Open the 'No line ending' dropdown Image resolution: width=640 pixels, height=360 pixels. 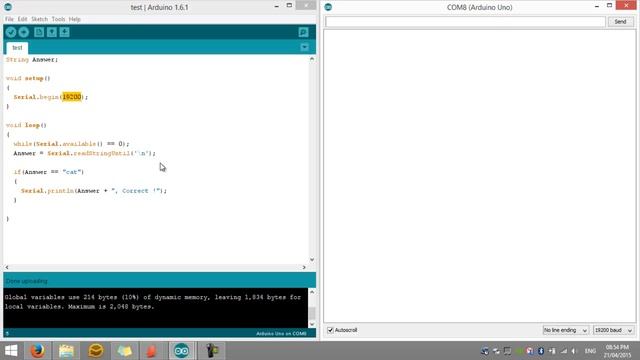(x=565, y=330)
